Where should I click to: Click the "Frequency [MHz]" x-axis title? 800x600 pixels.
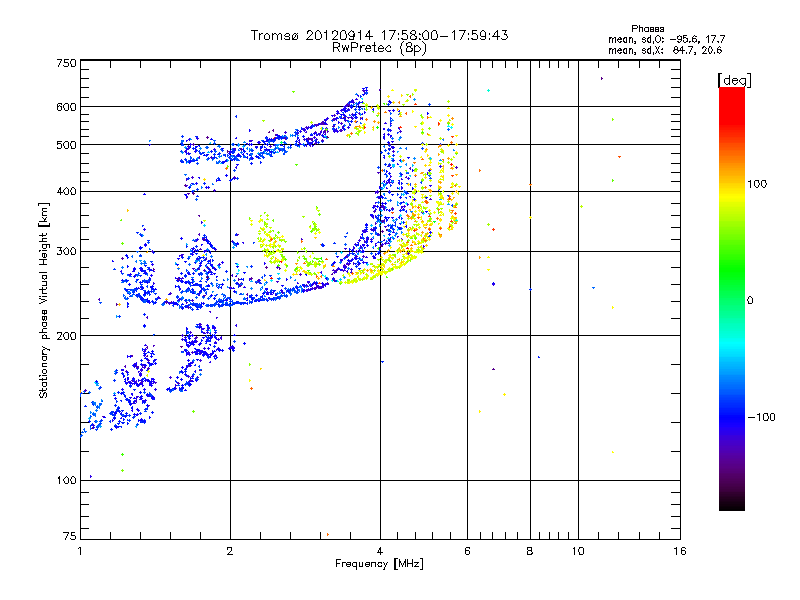click(379, 564)
